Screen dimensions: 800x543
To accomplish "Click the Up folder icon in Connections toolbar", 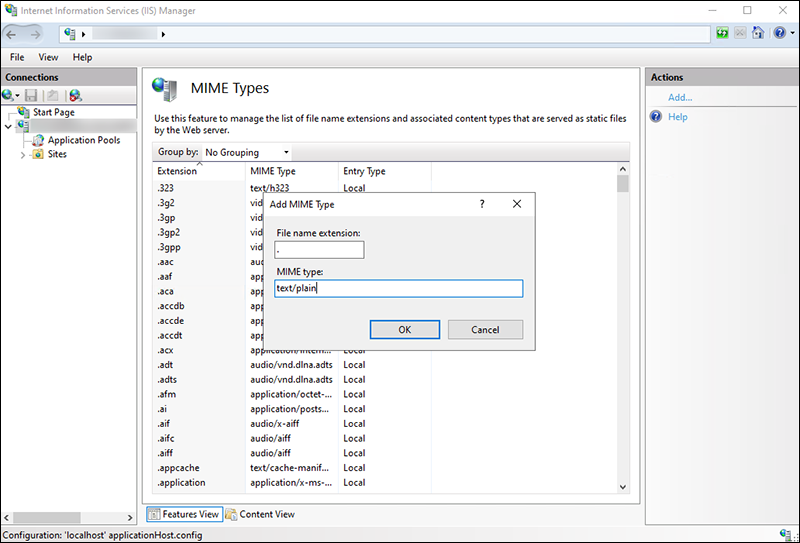I will 53,95.
